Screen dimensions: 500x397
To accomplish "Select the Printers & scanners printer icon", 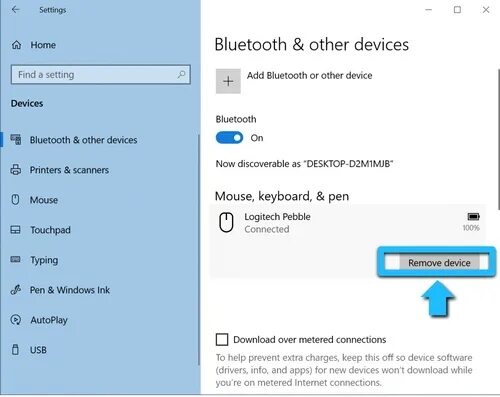I will click(16, 170).
